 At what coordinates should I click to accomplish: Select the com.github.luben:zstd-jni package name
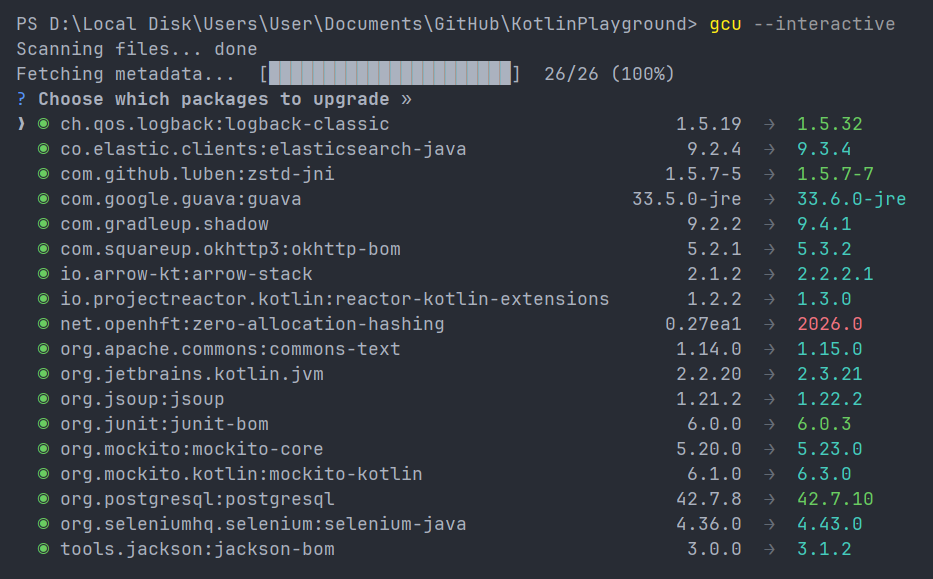tap(197, 174)
